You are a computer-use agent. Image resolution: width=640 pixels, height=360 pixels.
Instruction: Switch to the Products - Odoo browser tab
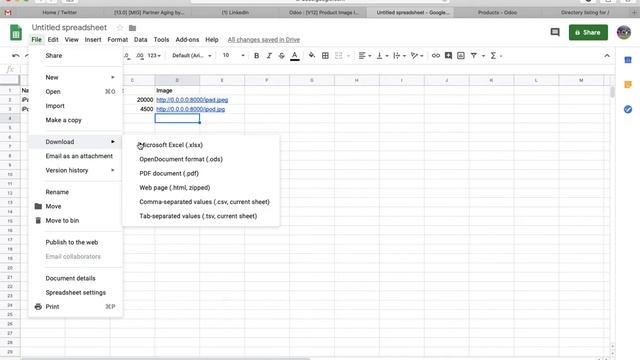coord(497,13)
